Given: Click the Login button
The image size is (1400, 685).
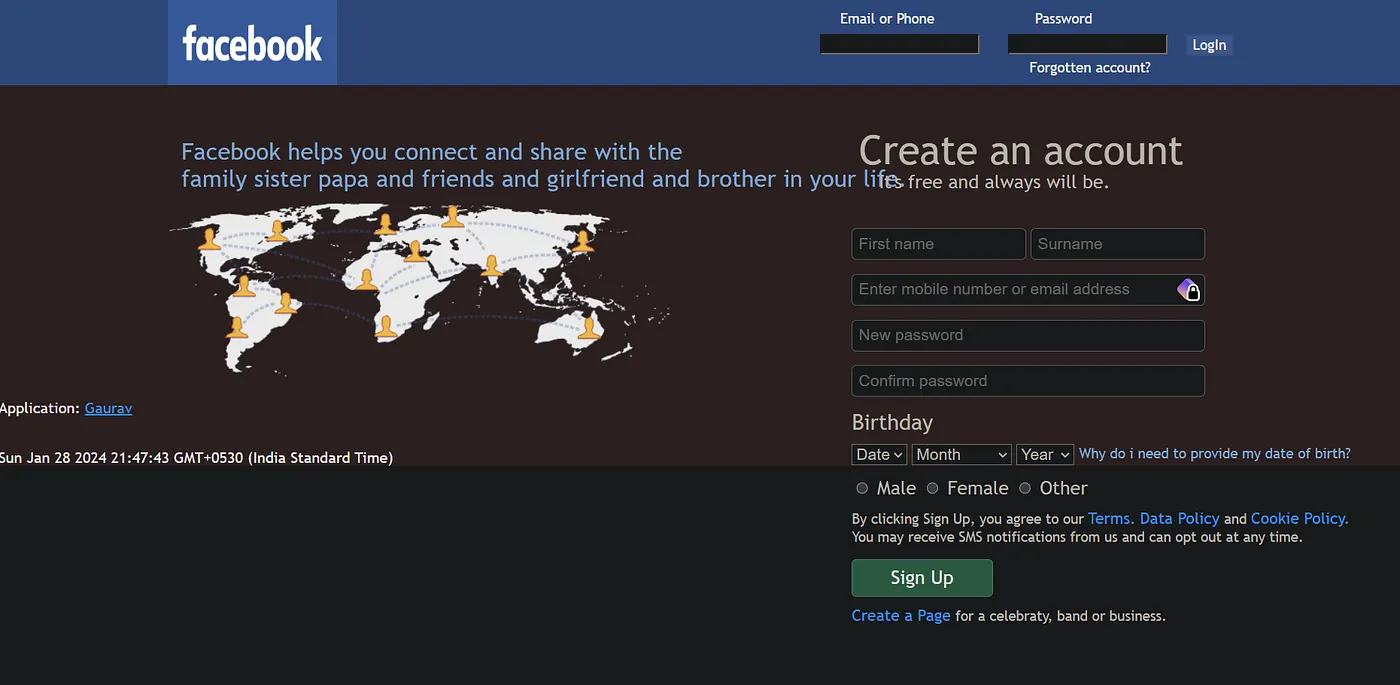Looking at the screenshot, I should 1209,45.
